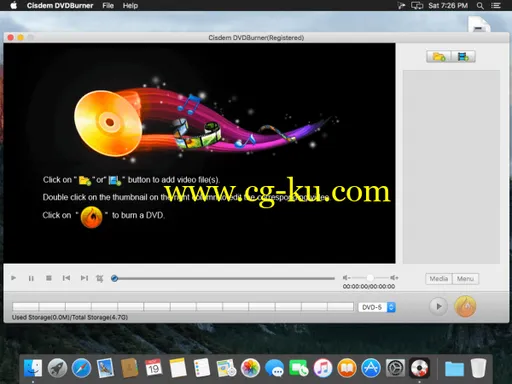Open App Store from the Dock
This screenshot has height=384, width=512.
[x=371, y=368]
